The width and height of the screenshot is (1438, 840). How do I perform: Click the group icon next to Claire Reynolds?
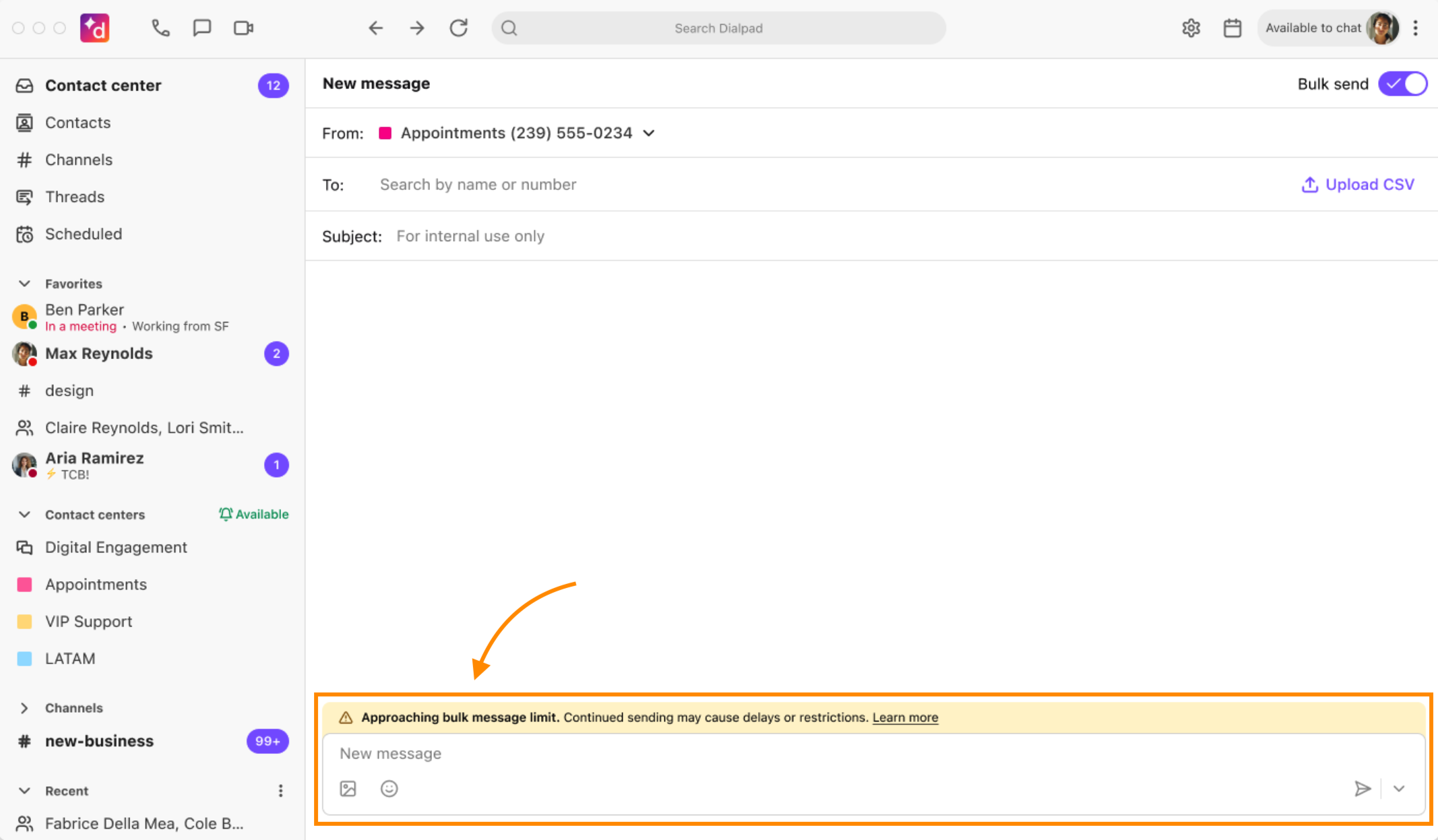25,428
